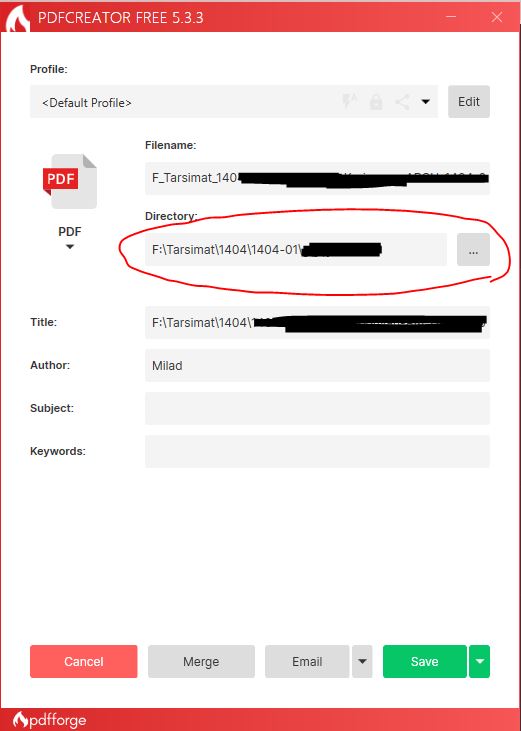The image size is (521, 731).
Task: Expand the PDF output format arrow
Action: tap(70, 247)
